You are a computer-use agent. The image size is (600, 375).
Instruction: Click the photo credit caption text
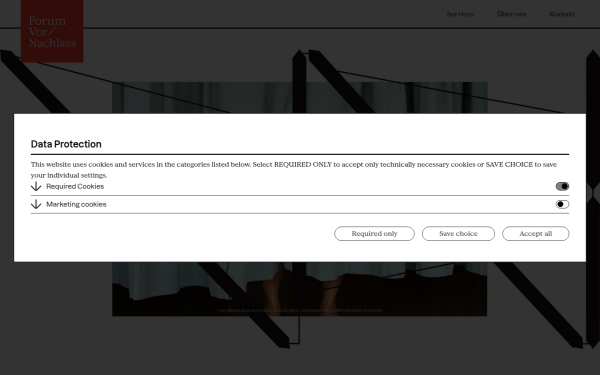[x=300, y=310]
